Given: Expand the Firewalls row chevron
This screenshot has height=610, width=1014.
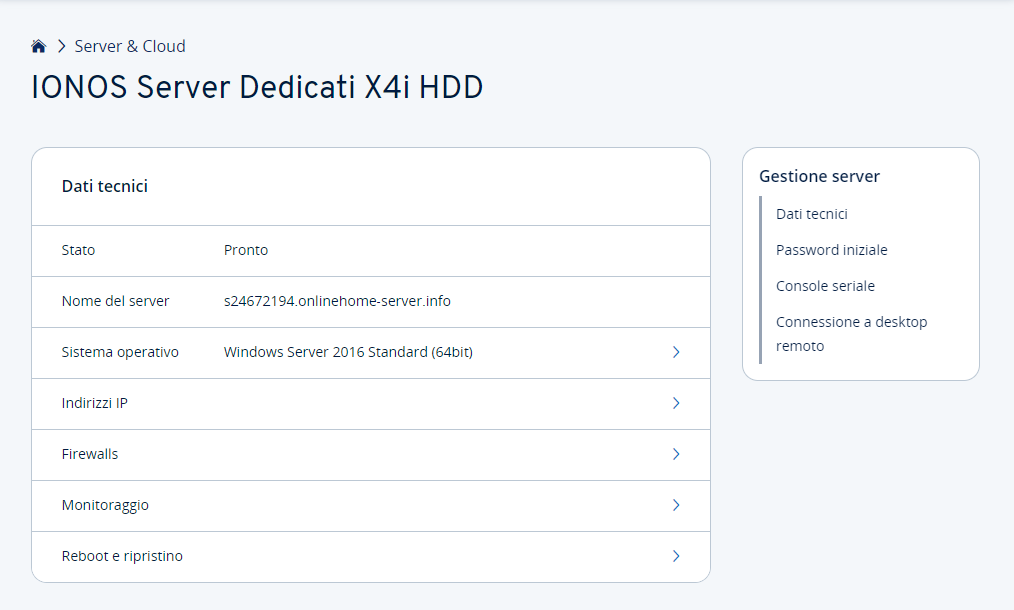Looking at the screenshot, I should 676,454.
